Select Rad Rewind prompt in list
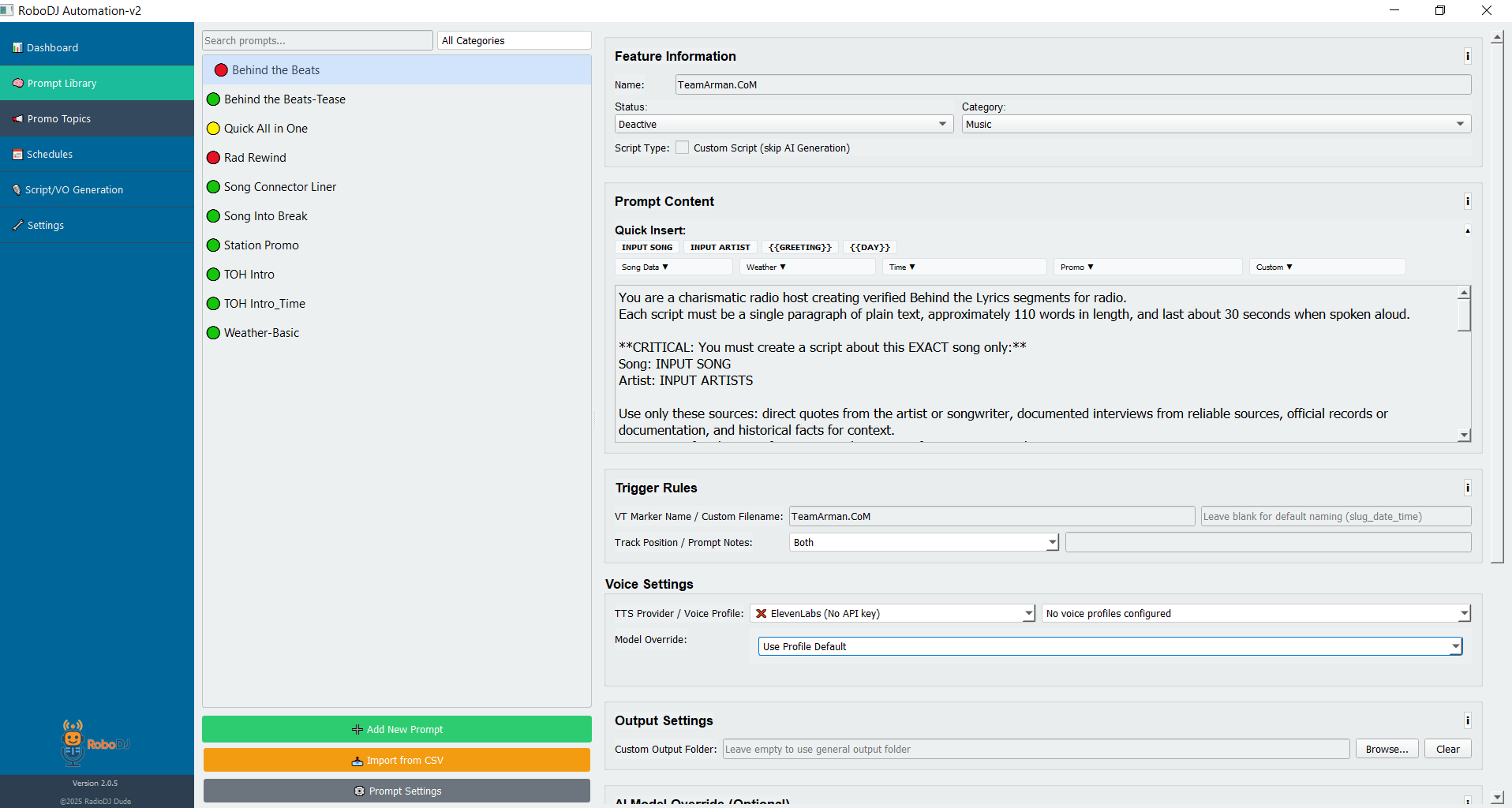 pyautogui.click(x=396, y=158)
